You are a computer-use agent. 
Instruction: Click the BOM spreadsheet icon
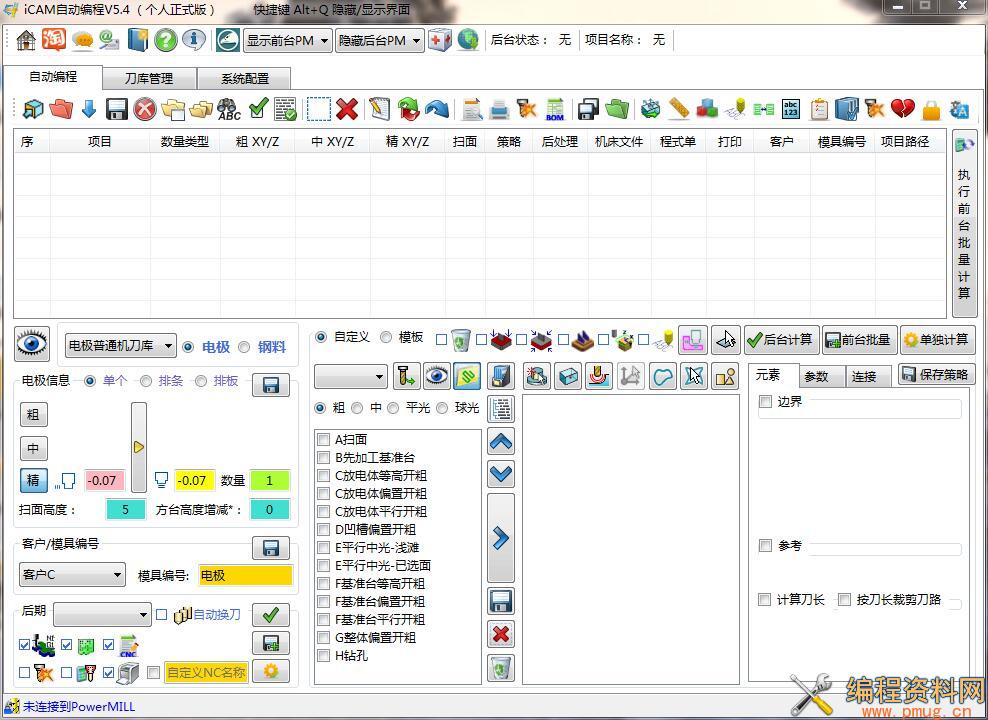click(x=555, y=109)
